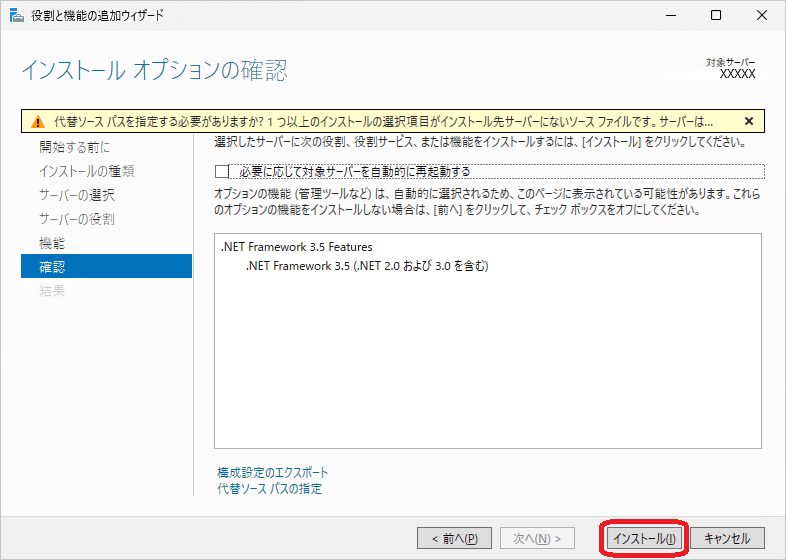This screenshot has width=786, height=560.
Task: Select the .NET Framework 3.5 (.NET 2.0 および 3.0 を含む) entry
Action: [x=366, y=266]
